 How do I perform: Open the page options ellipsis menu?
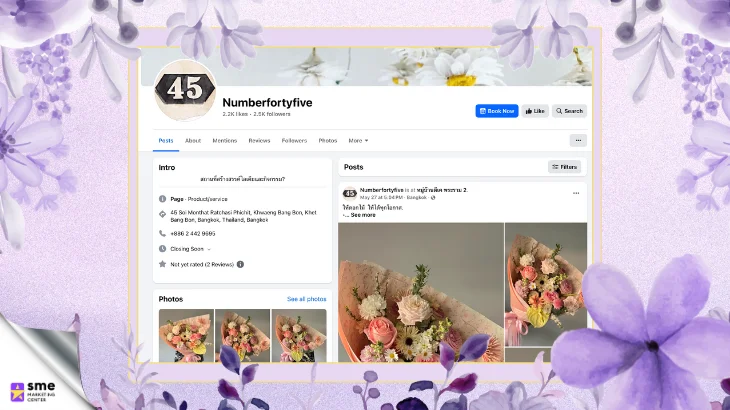578,140
